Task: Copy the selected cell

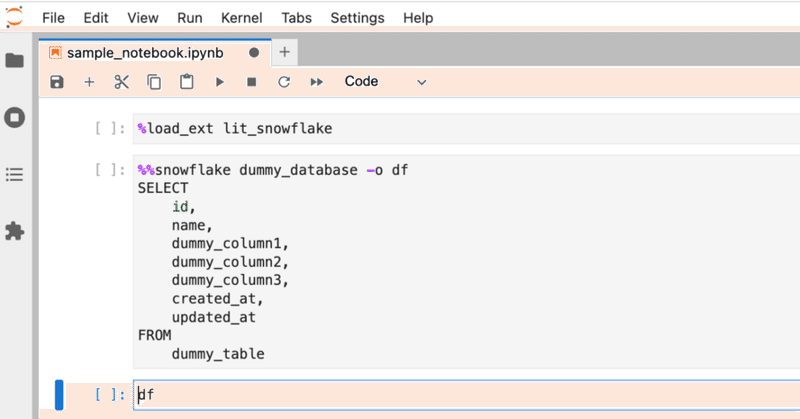Action: (x=154, y=82)
